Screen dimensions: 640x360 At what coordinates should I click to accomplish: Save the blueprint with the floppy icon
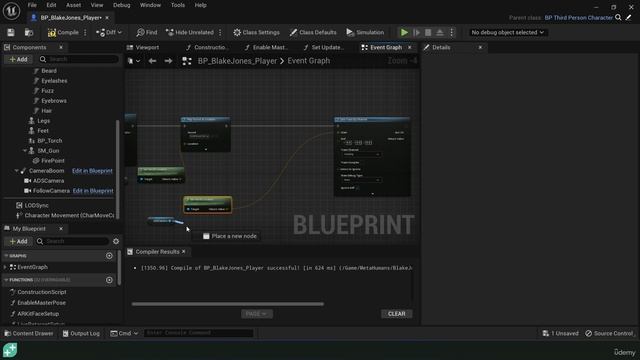[11, 32]
